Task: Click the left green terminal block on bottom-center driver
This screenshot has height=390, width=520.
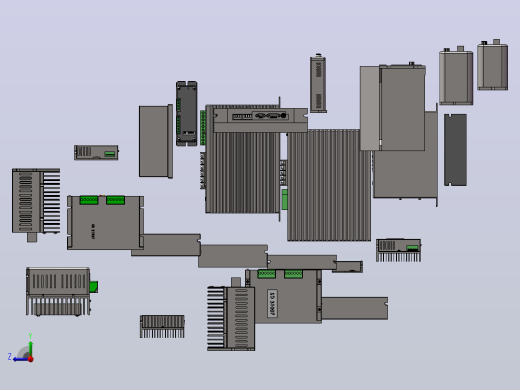Action: point(267,274)
